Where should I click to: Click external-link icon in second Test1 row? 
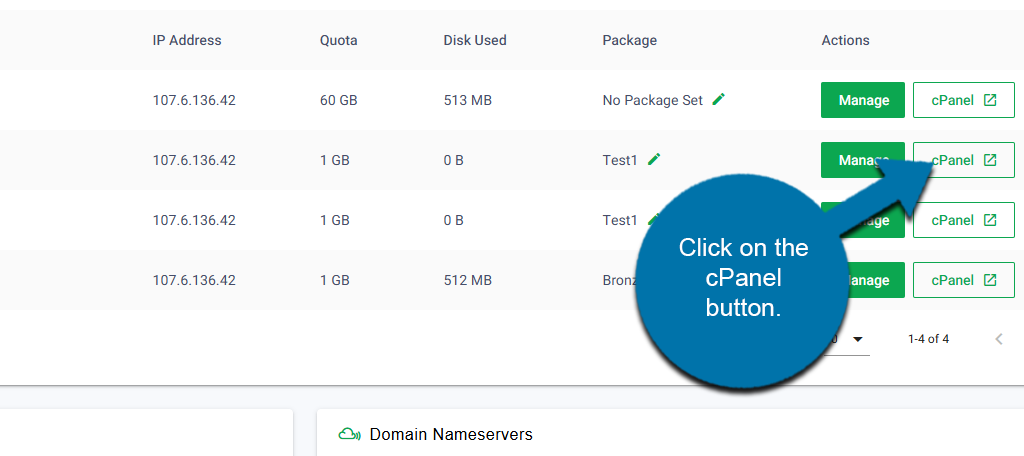point(990,220)
